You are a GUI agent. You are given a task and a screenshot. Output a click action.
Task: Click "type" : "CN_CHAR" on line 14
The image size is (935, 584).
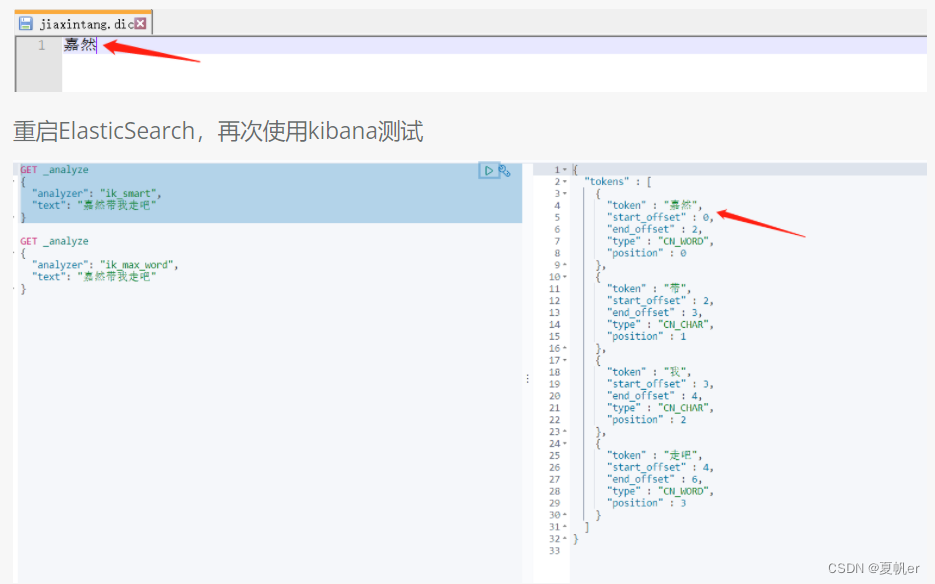660,325
